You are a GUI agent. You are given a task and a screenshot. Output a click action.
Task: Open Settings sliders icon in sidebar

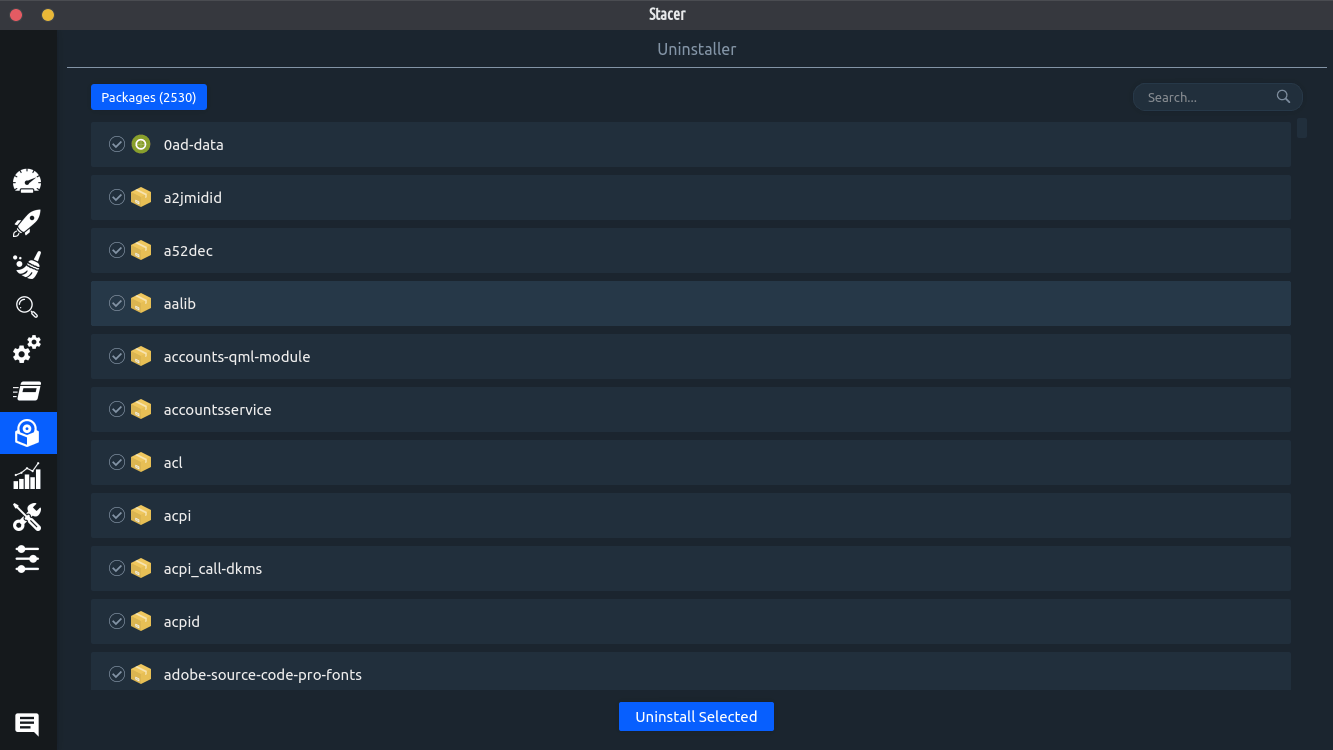tap(27, 559)
